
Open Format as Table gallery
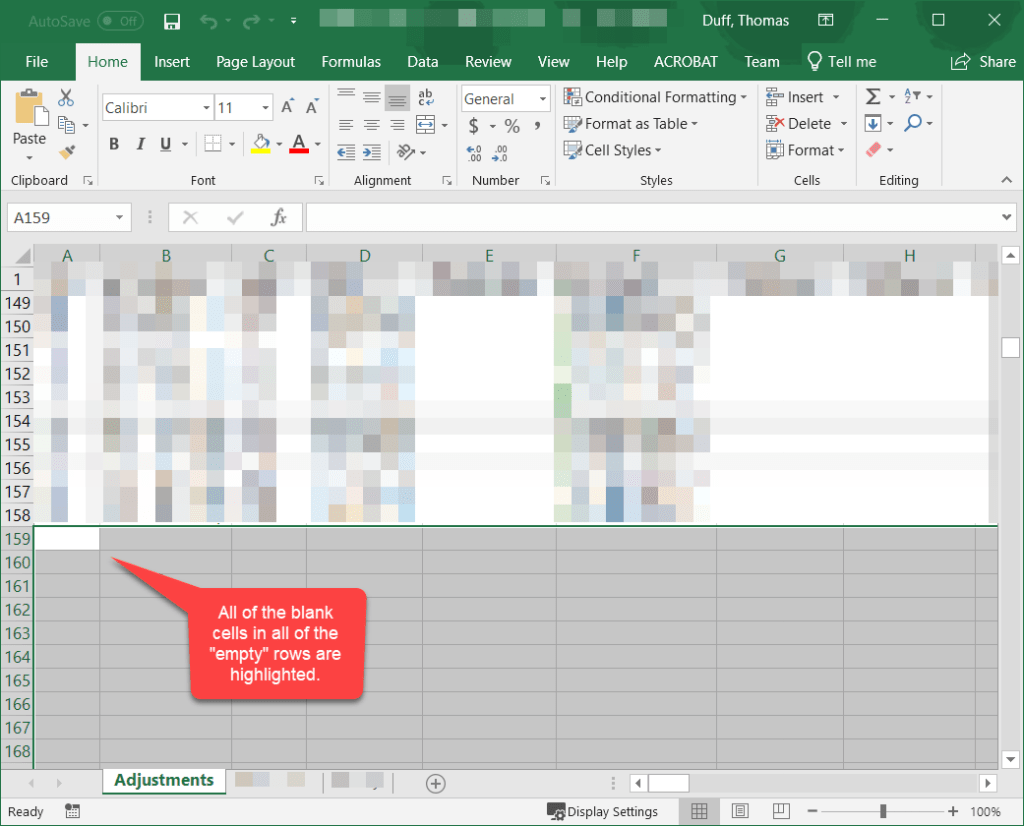click(630, 123)
